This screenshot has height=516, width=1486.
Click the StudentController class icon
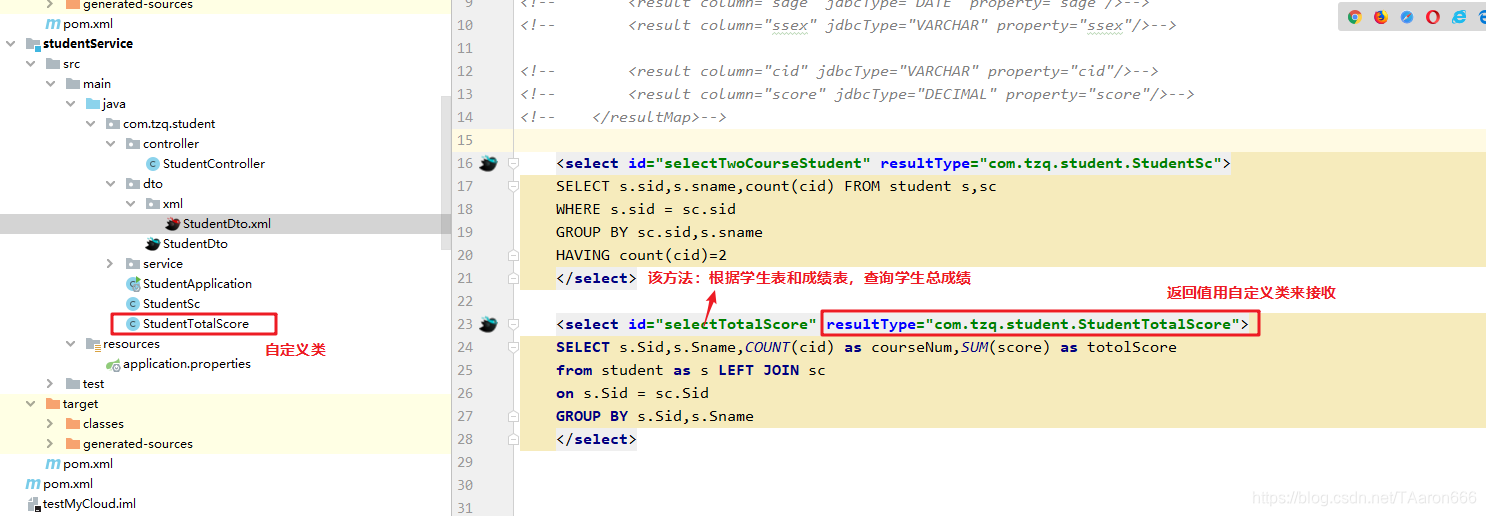coord(152,164)
